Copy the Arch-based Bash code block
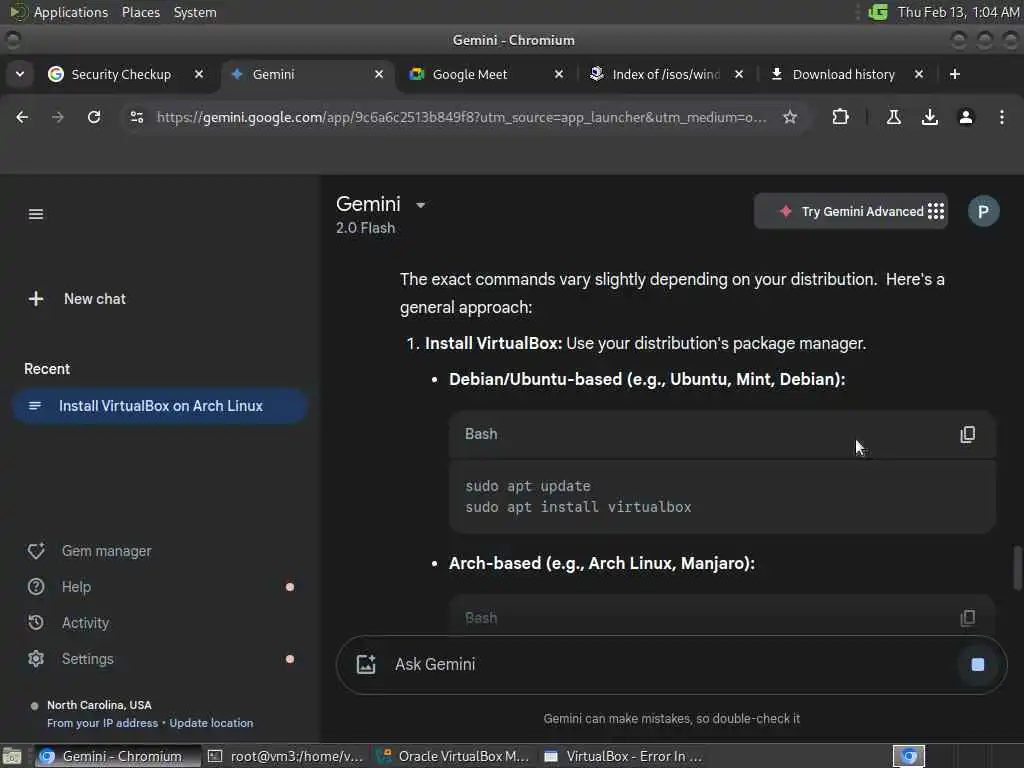This screenshot has height=768, width=1024. click(967, 618)
